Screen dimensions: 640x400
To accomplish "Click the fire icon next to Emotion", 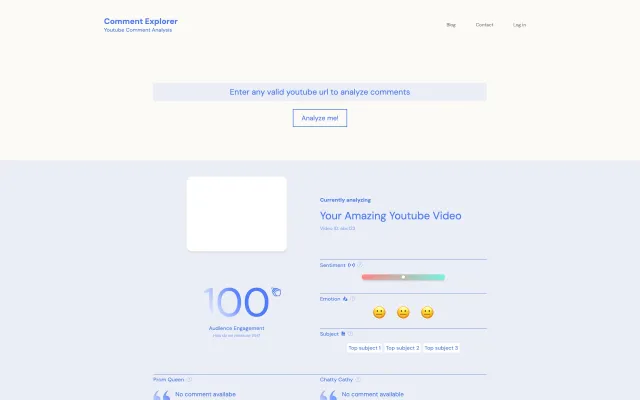I will [x=345, y=299].
